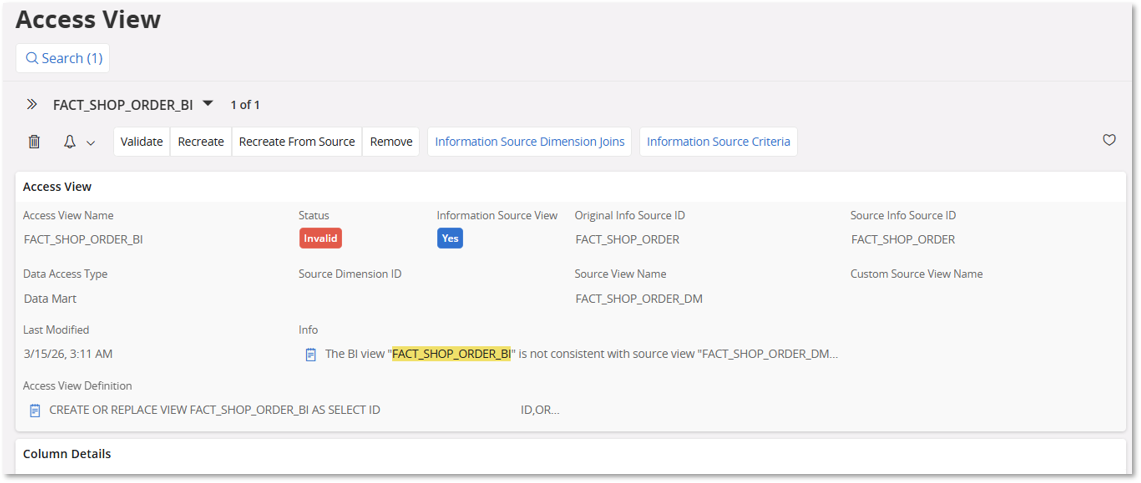Click the Original Info Source ID value FACT_SHOP_ORDER
1141x483 pixels.
(627, 239)
